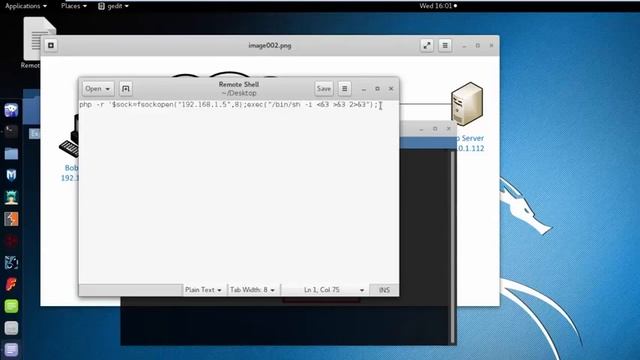Open the grey dock icon above the last one

(11, 328)
